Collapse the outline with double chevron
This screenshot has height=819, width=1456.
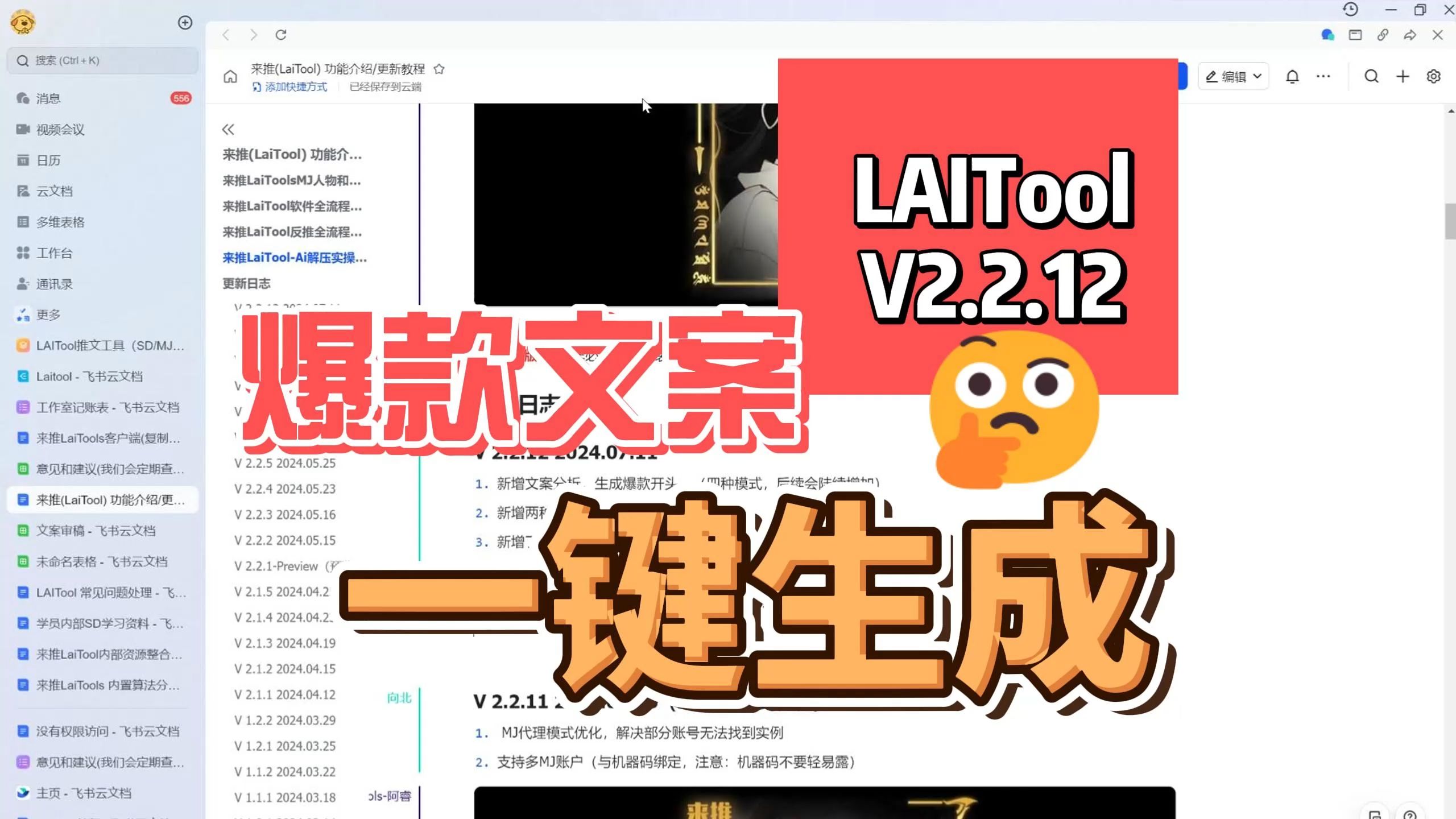[228, 130]
